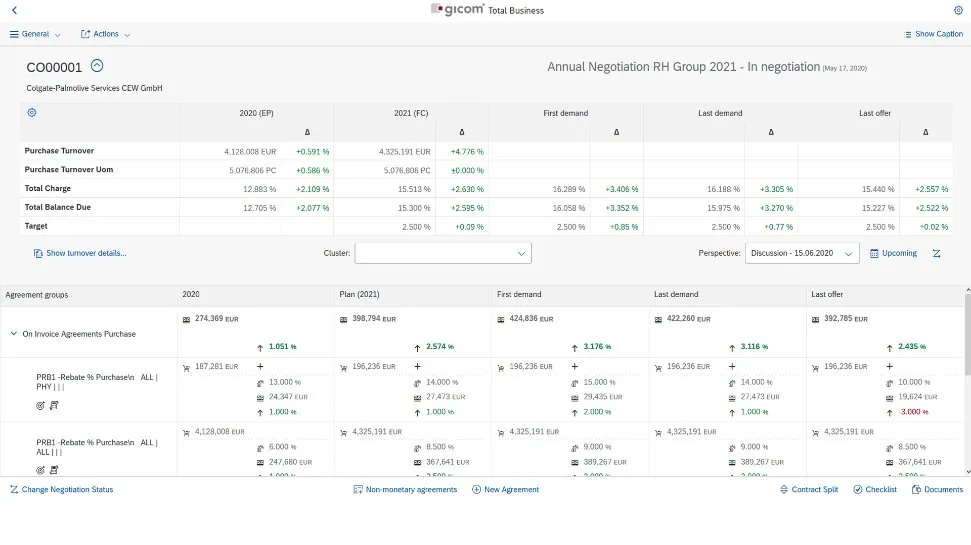Click the vertical scrollbar of the agreements table
The height and width of the screenshot is (545, 971).
point(966,380)
